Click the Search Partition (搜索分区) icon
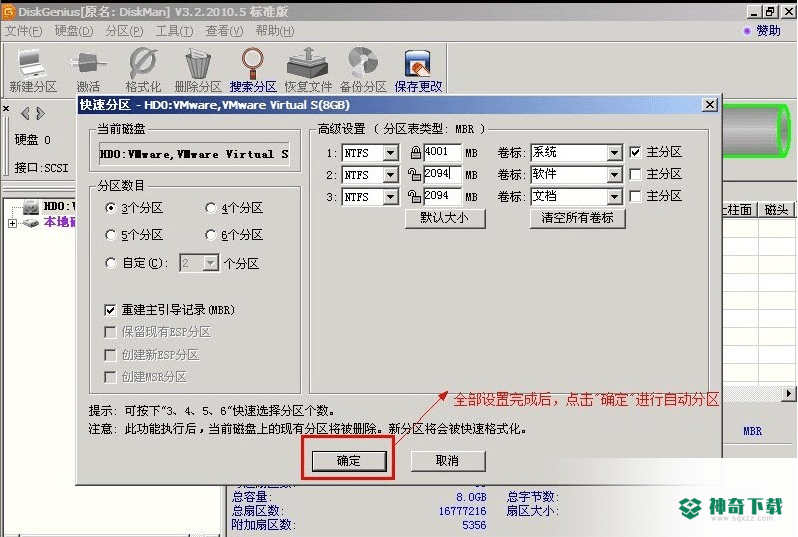The height and width of the screenshot is (537, 798). pyautogui.click(x=253, y=70)
